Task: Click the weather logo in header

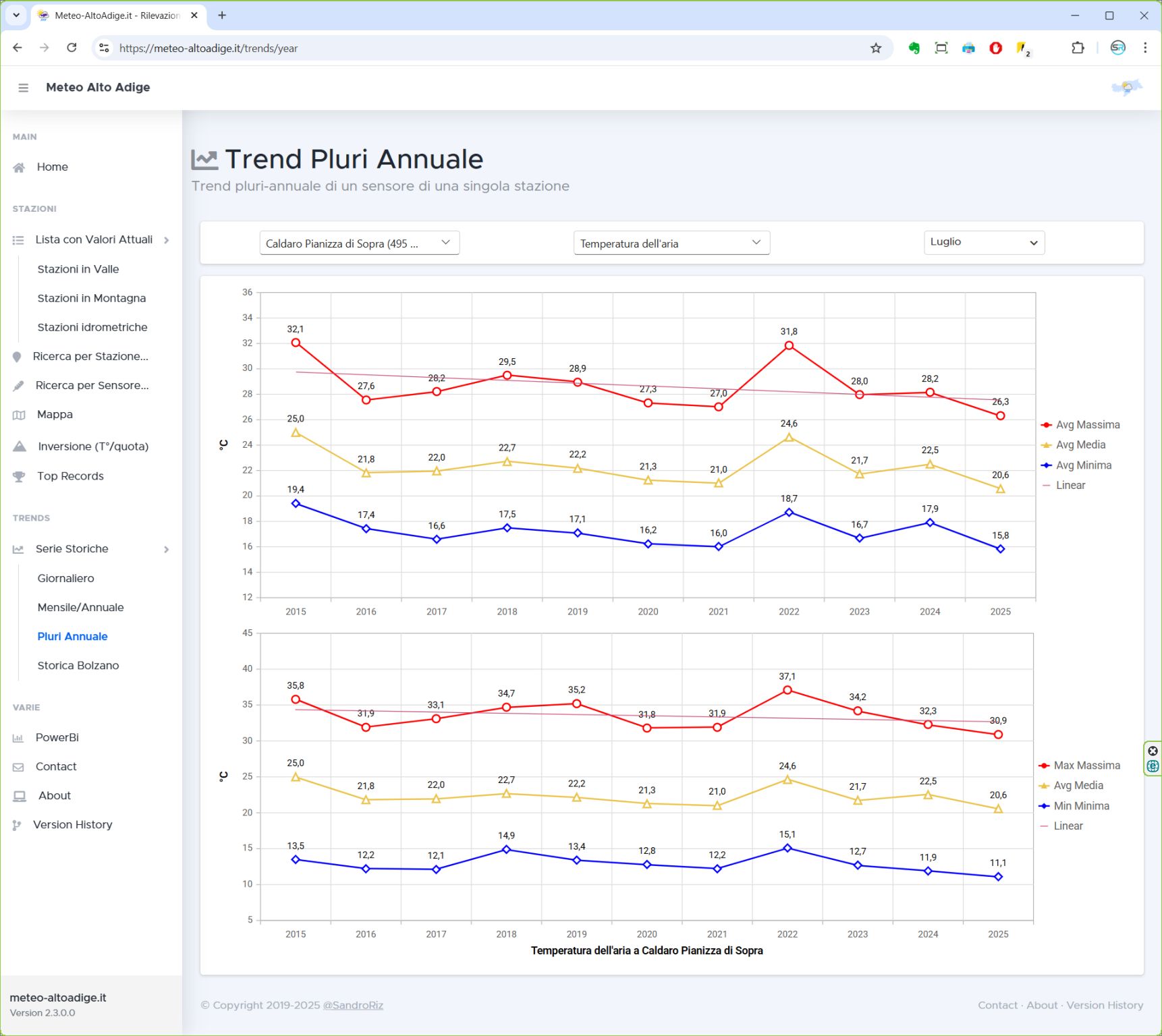Action: point(1126,88)
